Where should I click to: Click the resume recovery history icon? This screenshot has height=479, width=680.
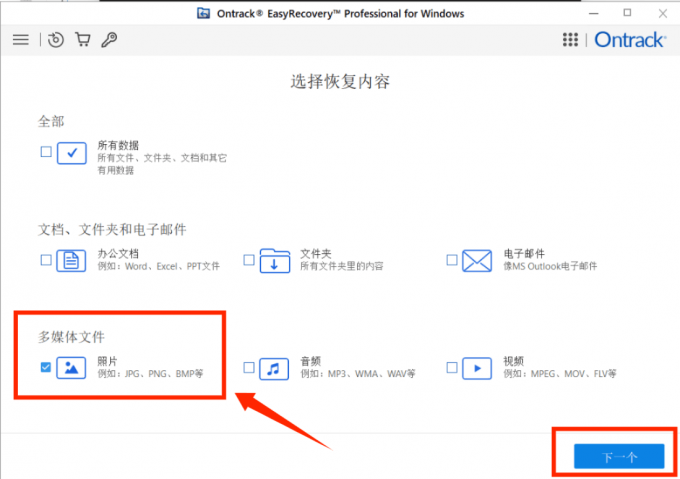(x=56, y=40)
